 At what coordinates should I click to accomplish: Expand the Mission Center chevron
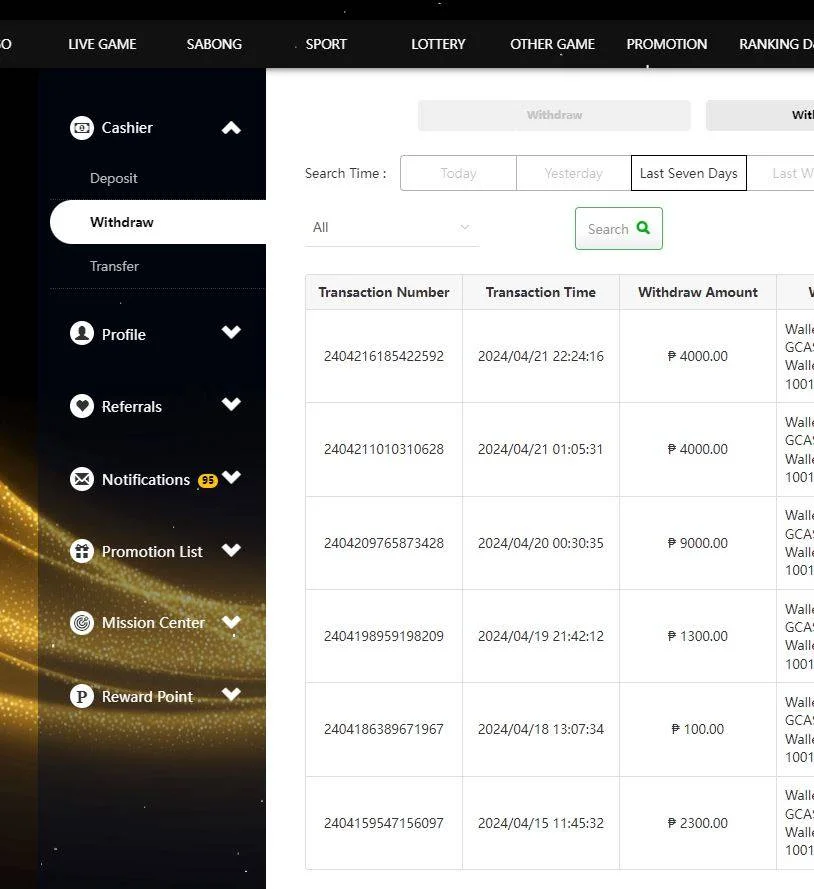(x=231, y=622)
